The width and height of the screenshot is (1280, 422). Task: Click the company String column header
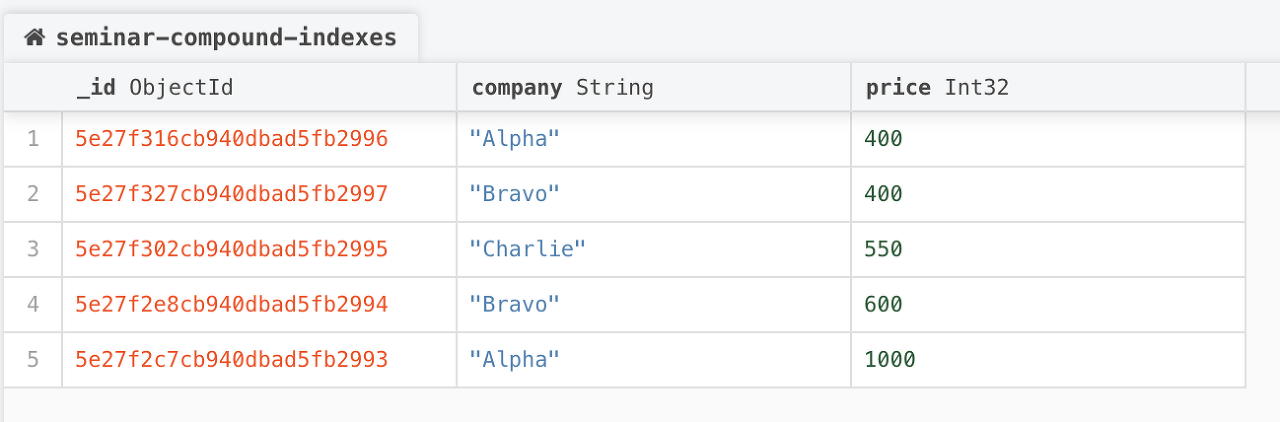(x=562, y=88)
